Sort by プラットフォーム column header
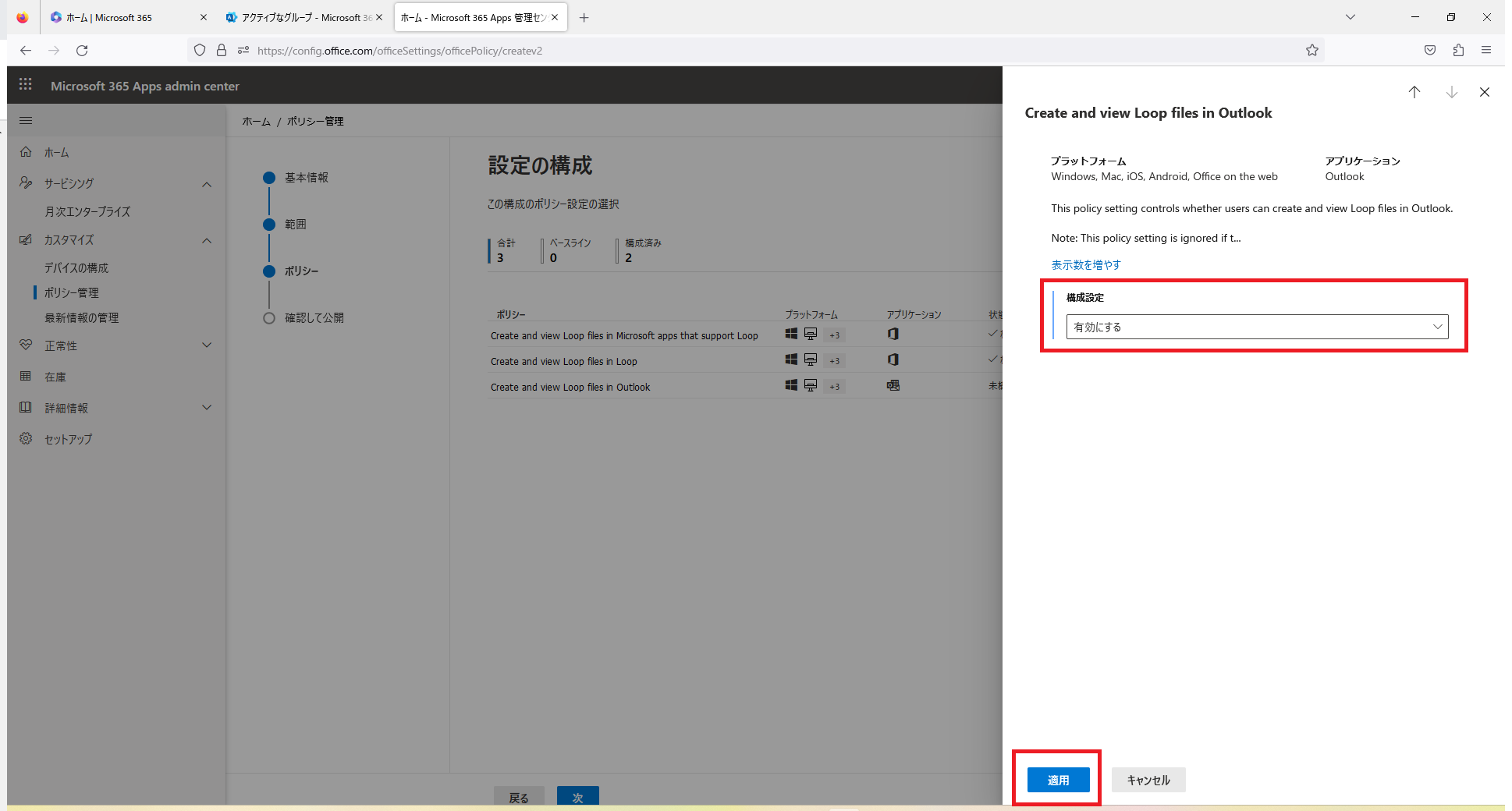The height and width of the screenshot is (811, 1512). pos(811,314)
